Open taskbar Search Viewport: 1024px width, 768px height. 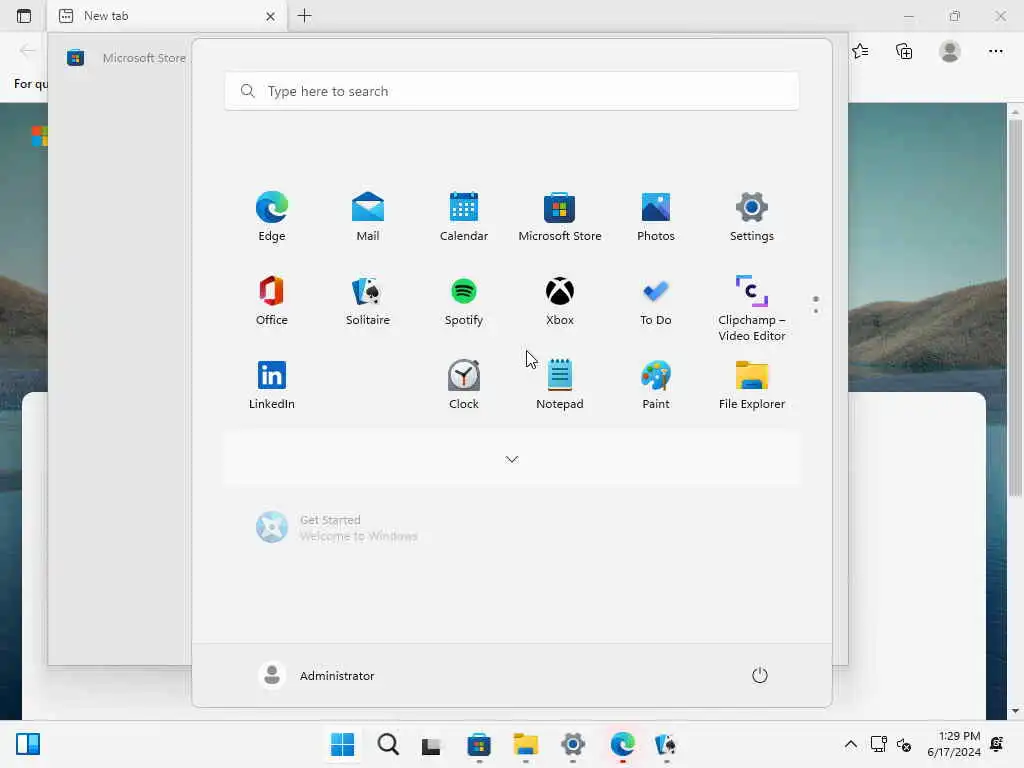[x=388, y=744]
